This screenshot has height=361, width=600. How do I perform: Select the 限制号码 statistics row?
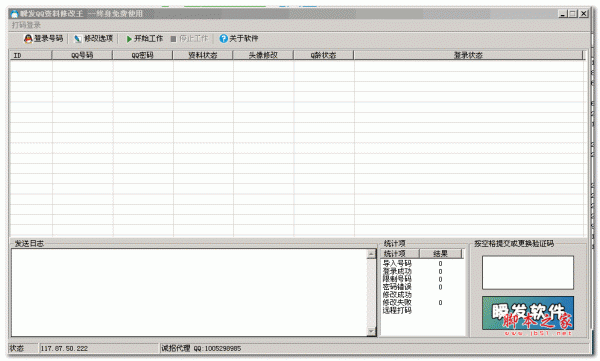[422, 279]
